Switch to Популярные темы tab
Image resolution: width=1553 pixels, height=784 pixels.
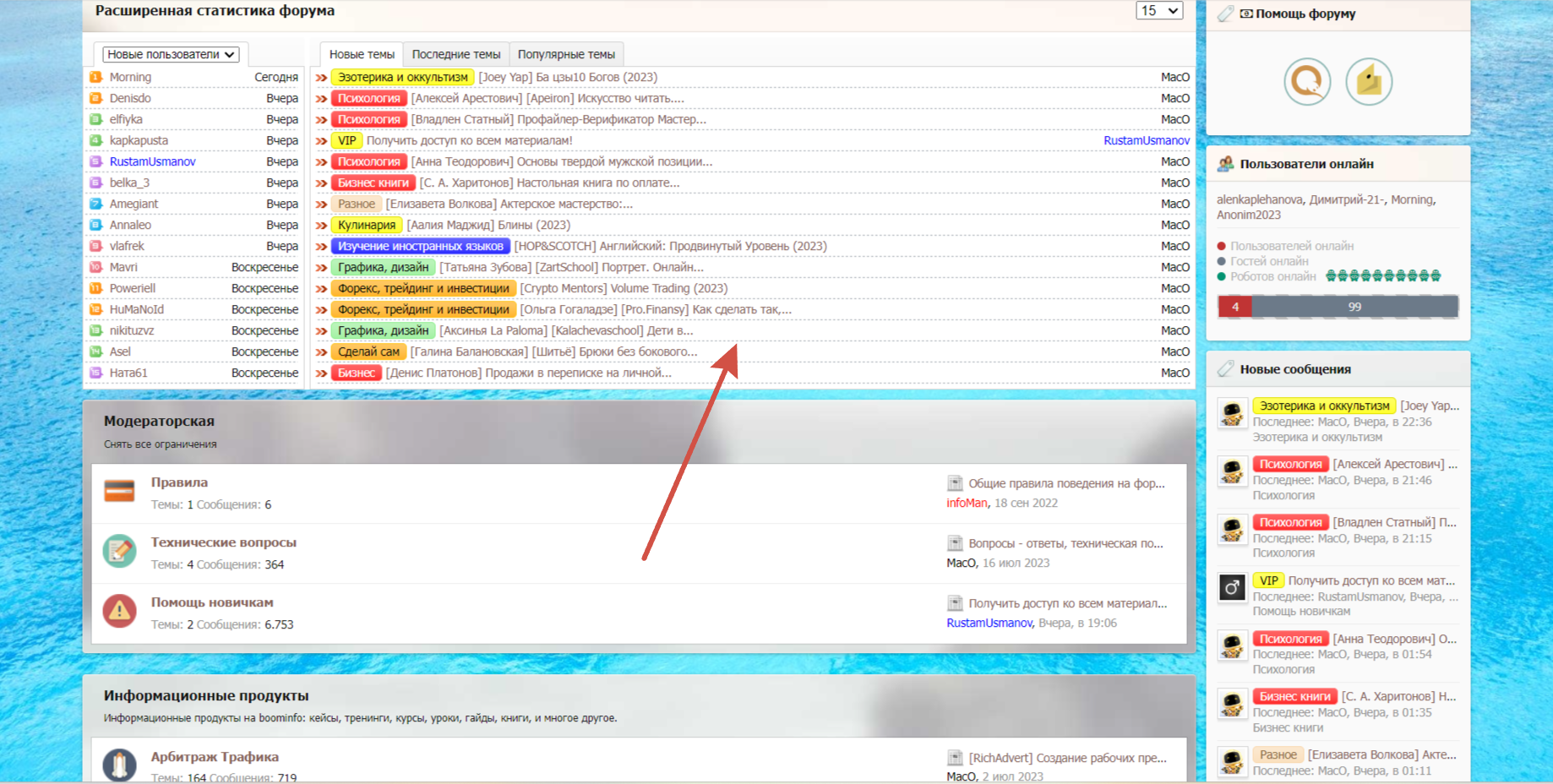pos(566,54)
